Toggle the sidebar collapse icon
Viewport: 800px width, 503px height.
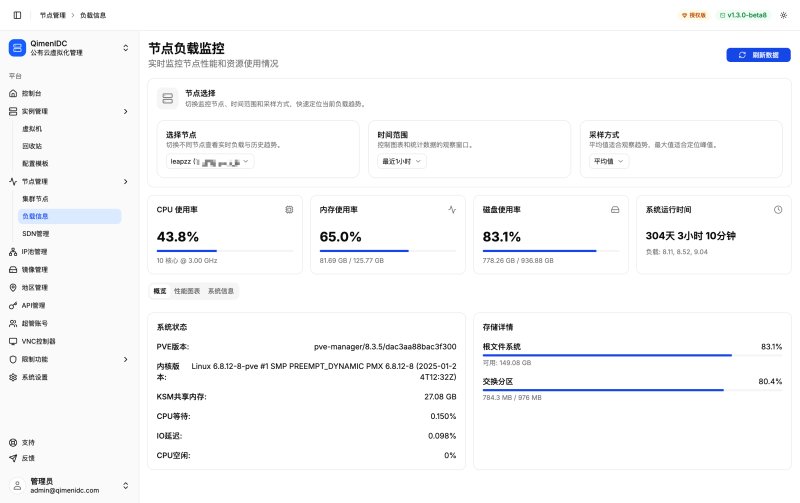(17, 15)
